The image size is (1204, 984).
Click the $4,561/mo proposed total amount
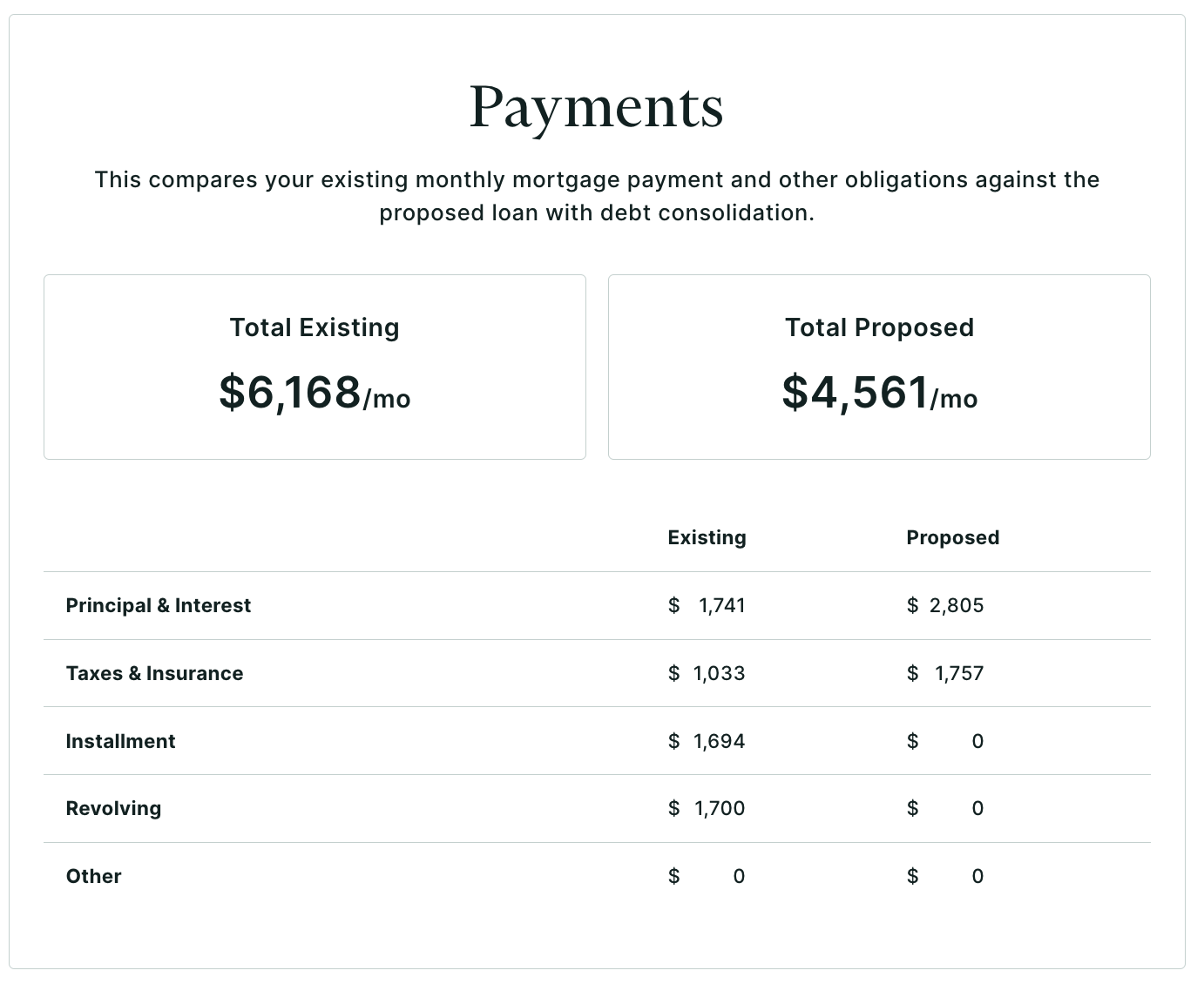[879, 392]
